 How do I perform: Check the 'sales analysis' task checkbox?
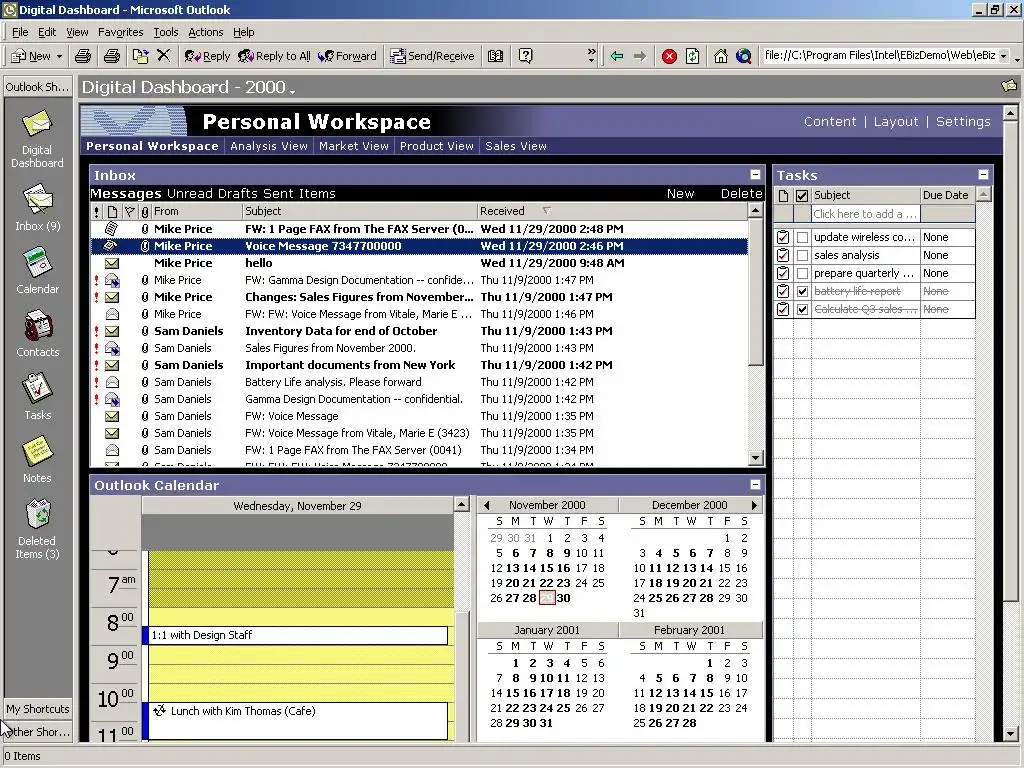pos(802,255)
